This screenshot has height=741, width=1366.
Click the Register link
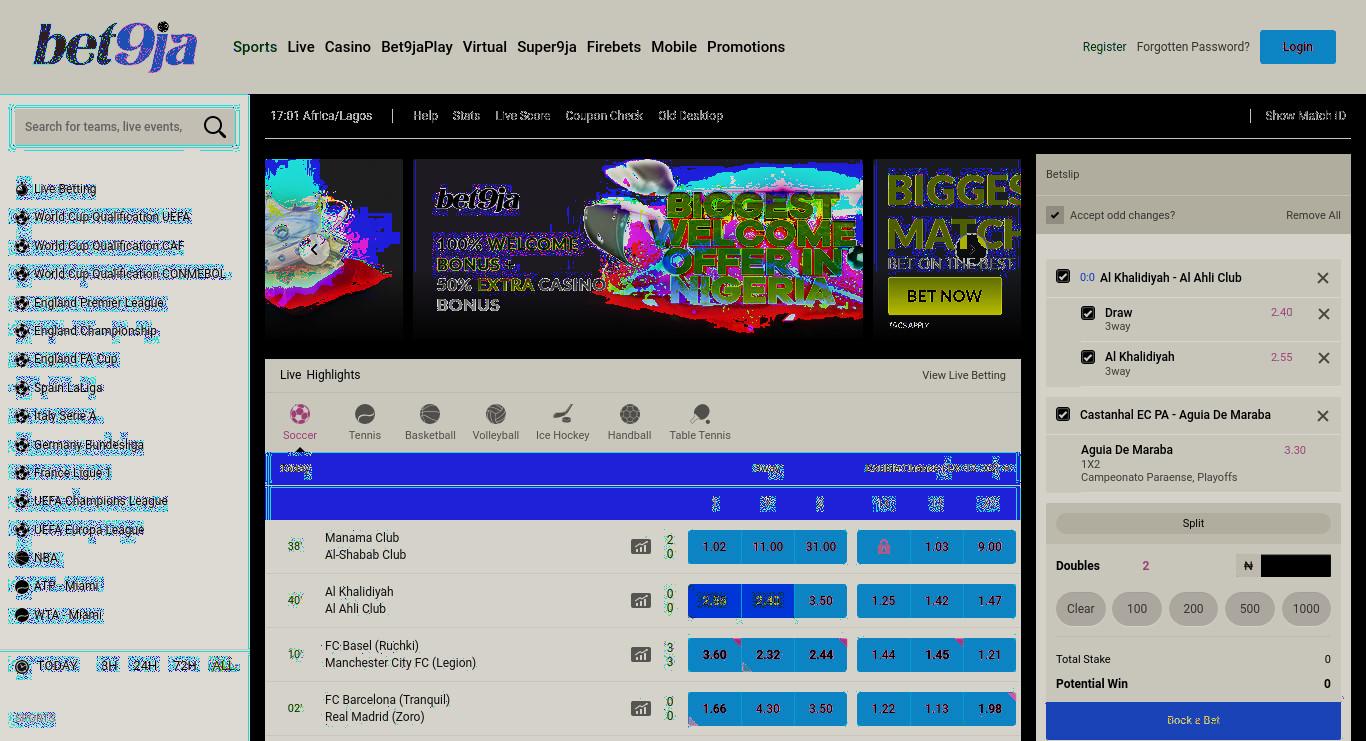coord(1104,47)
